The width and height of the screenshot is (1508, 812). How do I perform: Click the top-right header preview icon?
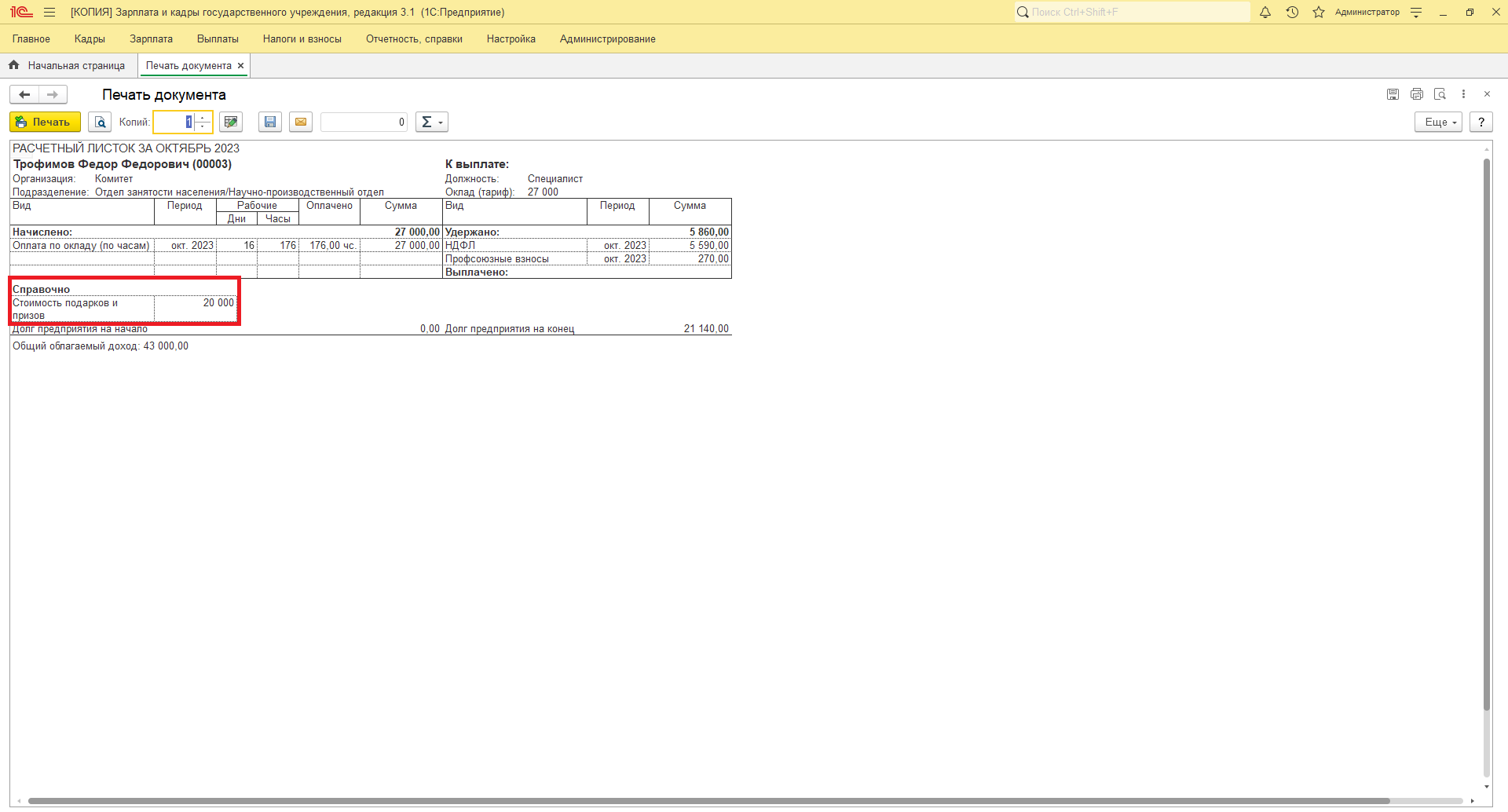pyautogui.click(x=1440, y=94)
